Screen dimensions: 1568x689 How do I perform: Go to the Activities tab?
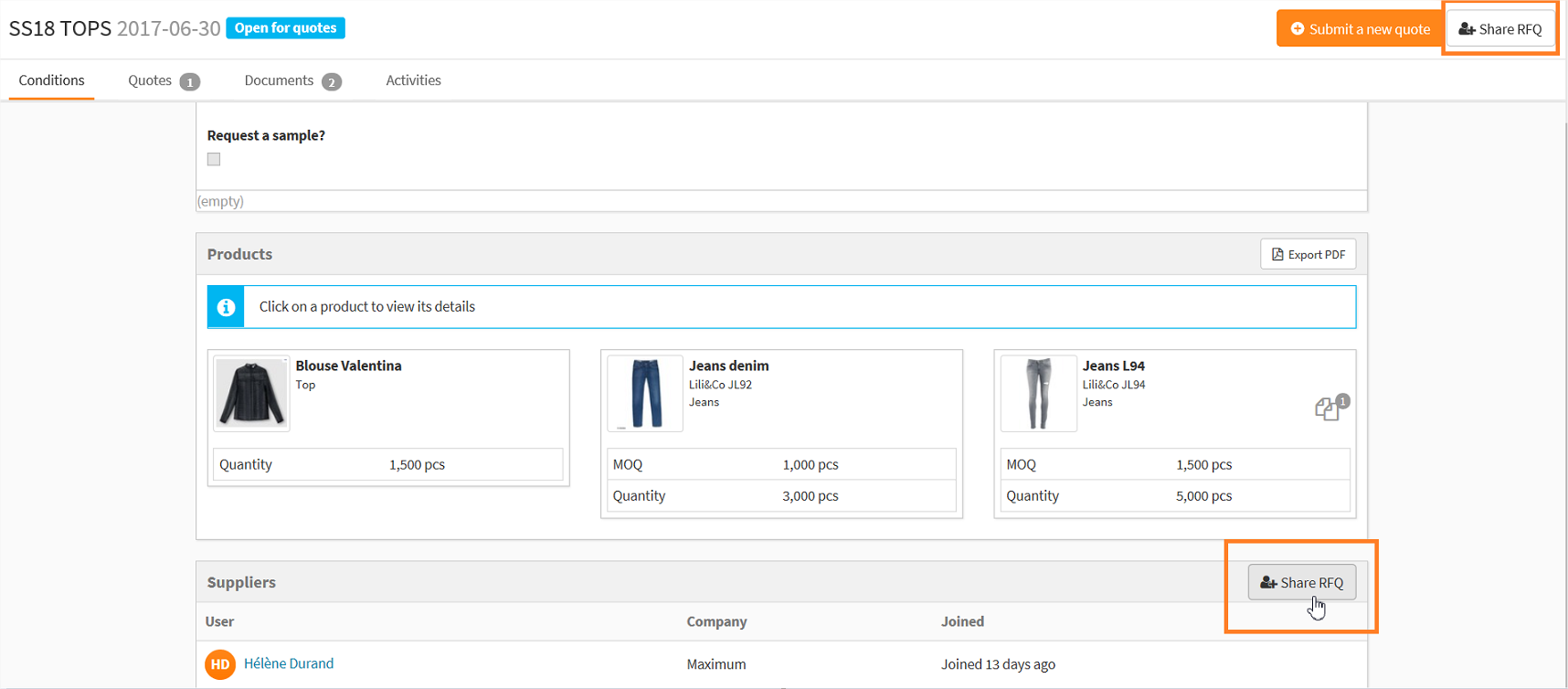coord(413,80)
